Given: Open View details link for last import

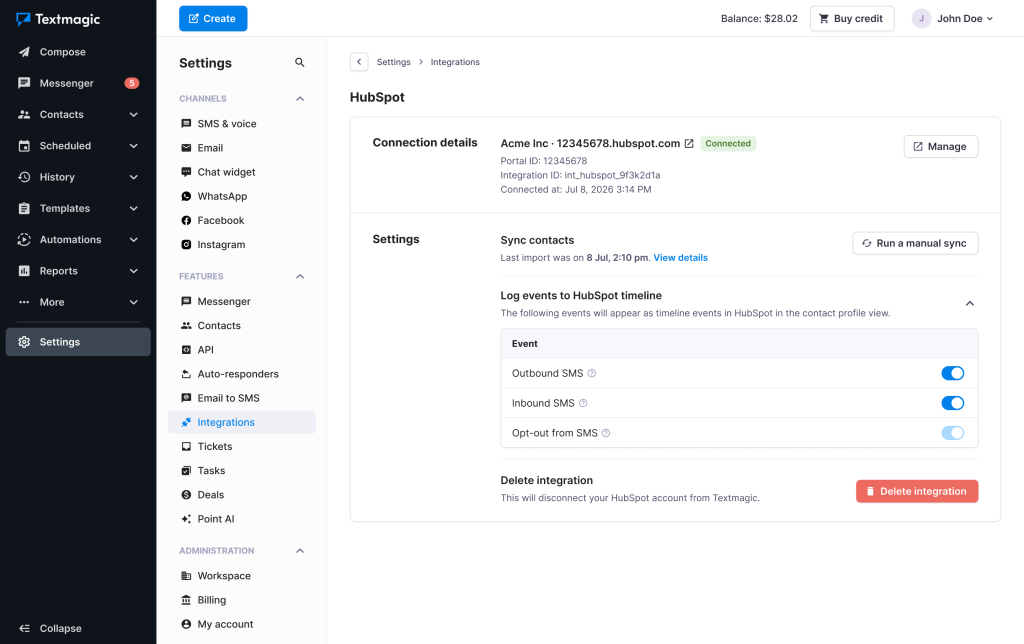Looking at the screenshot, I should [680, 258].
